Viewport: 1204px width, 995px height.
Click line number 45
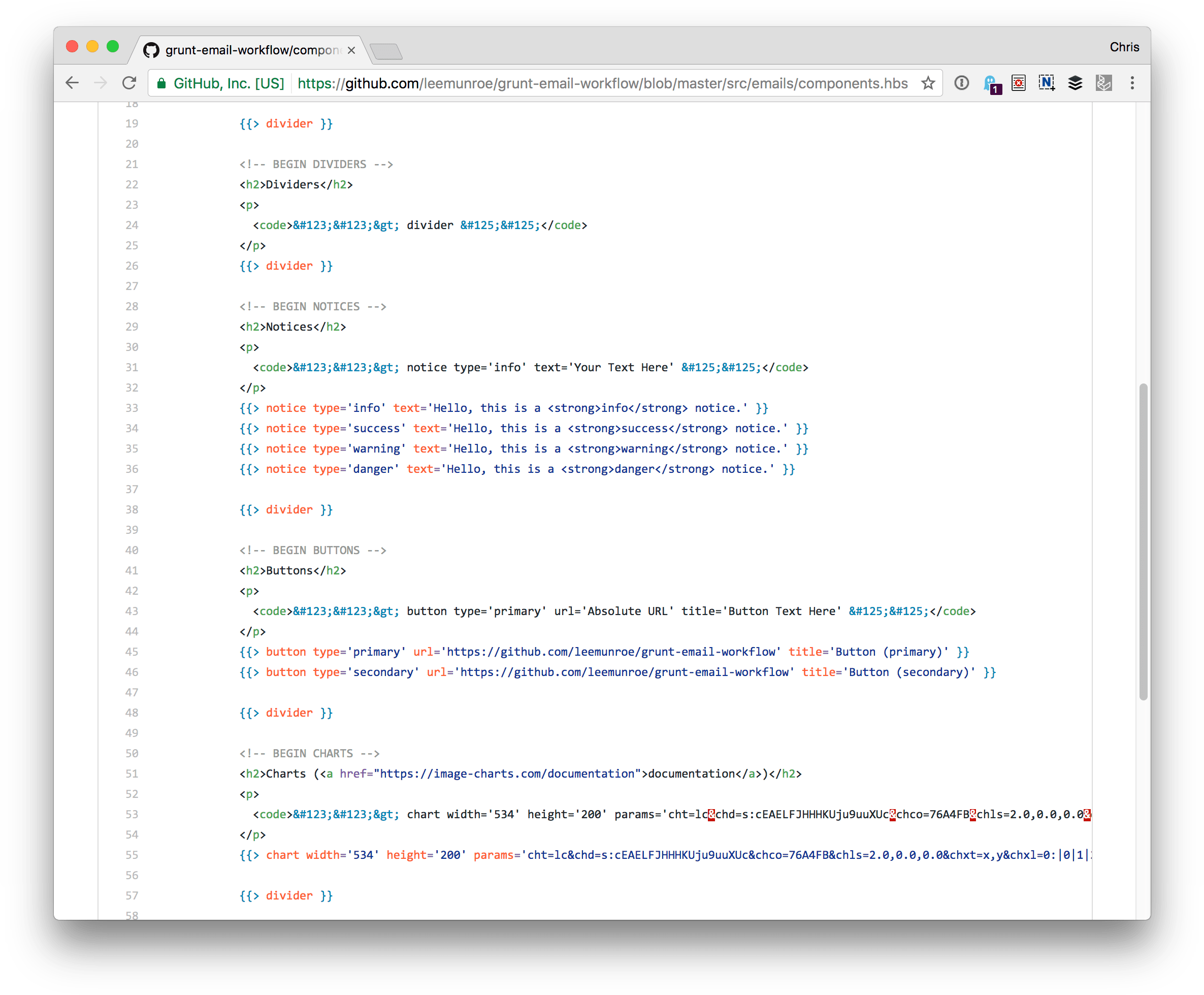[132, 651]
